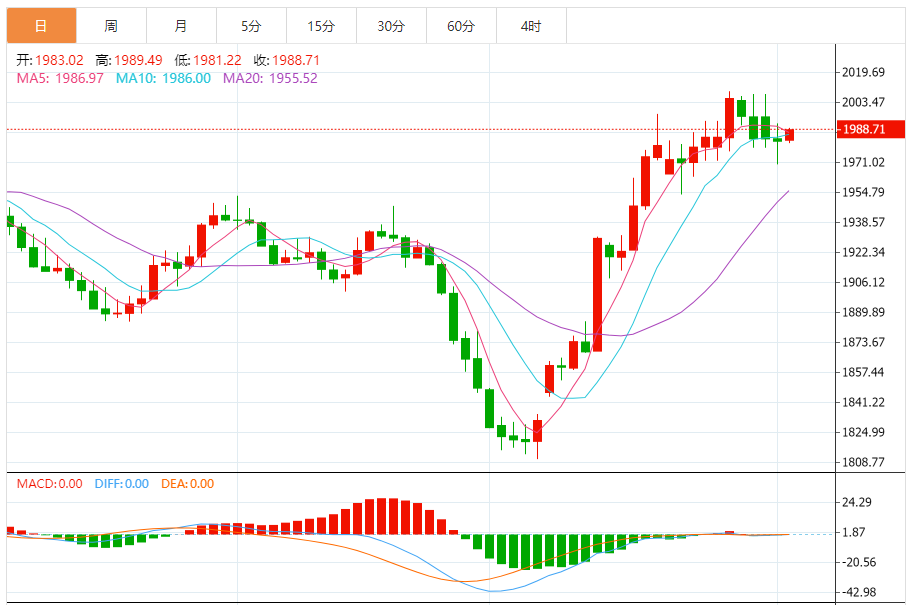Click the 1857.44 price axis label
This screenshot has height=605, width=915.
point(863,372)
